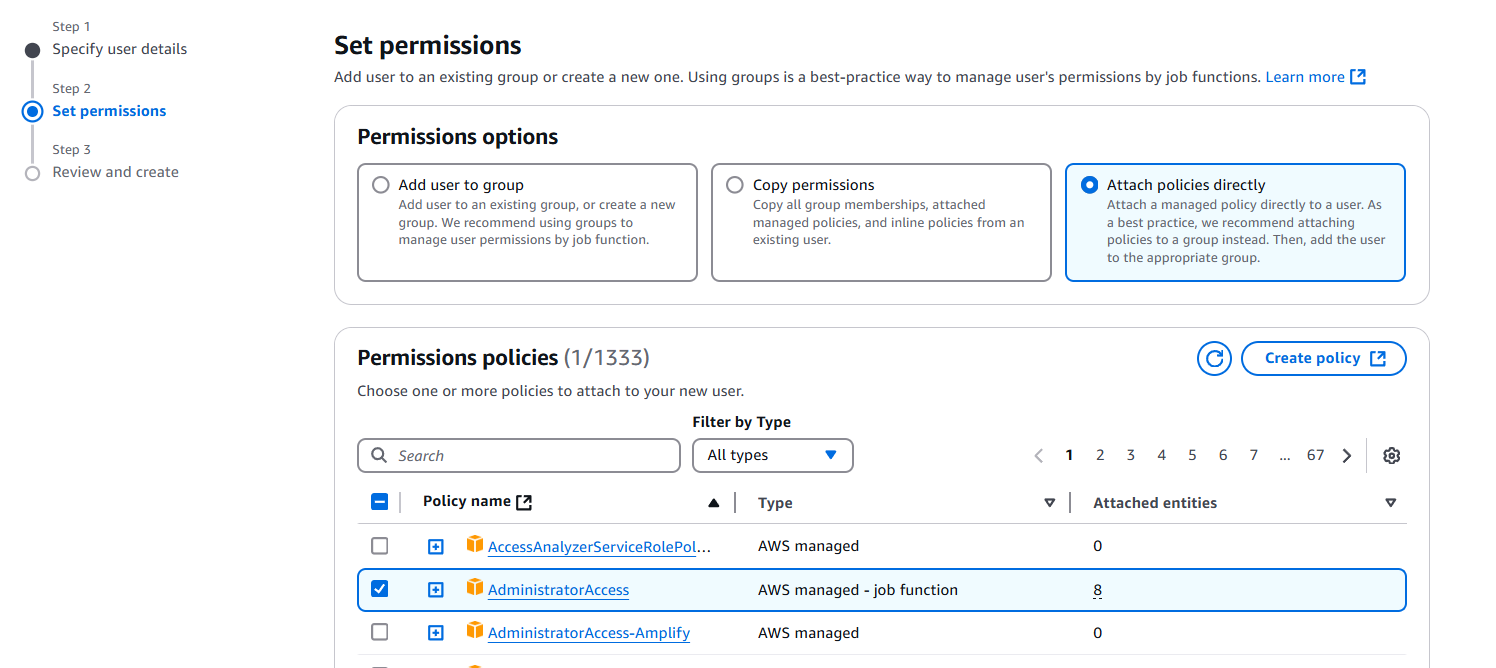The width and height of the screenshot is (1496, 668).
Task: Click the previous page left chevron
Action: [x=1038, y=455]
